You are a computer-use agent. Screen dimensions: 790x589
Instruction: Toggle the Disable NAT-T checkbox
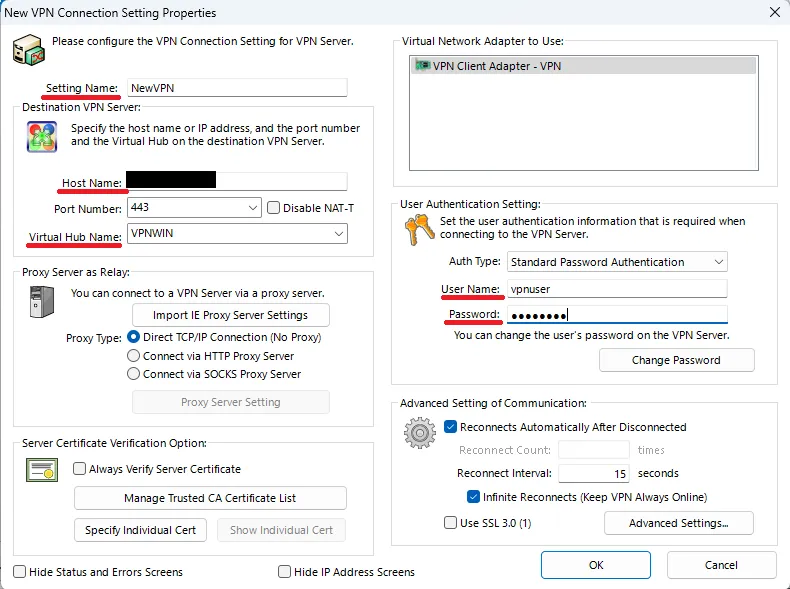point(273,208)
